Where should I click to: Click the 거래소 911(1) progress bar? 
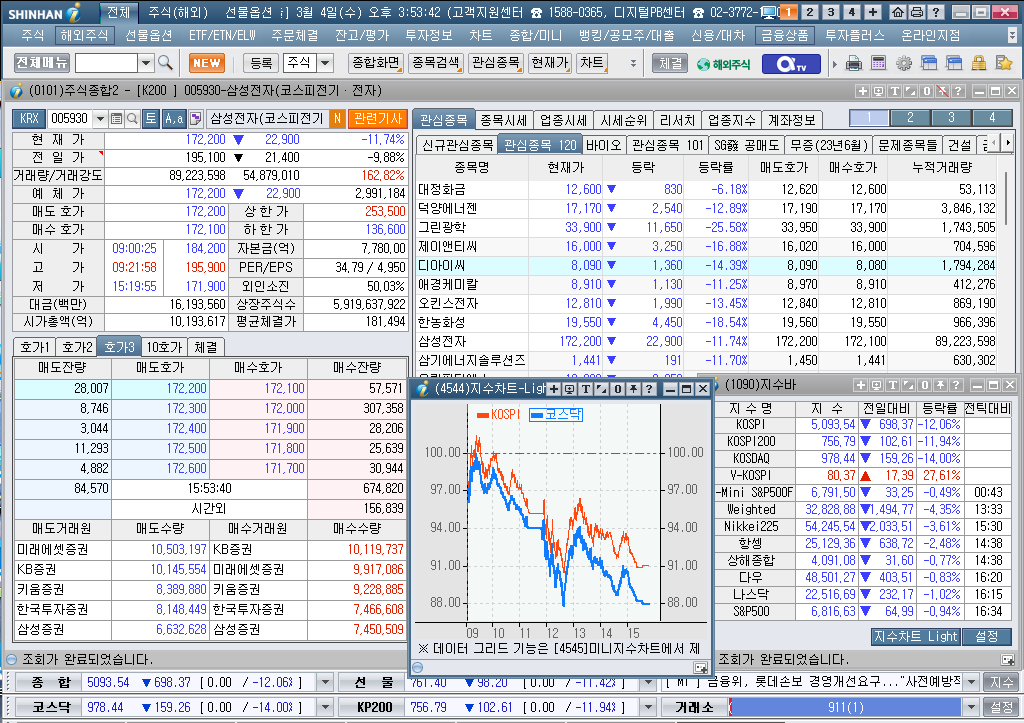click(845, 707)
